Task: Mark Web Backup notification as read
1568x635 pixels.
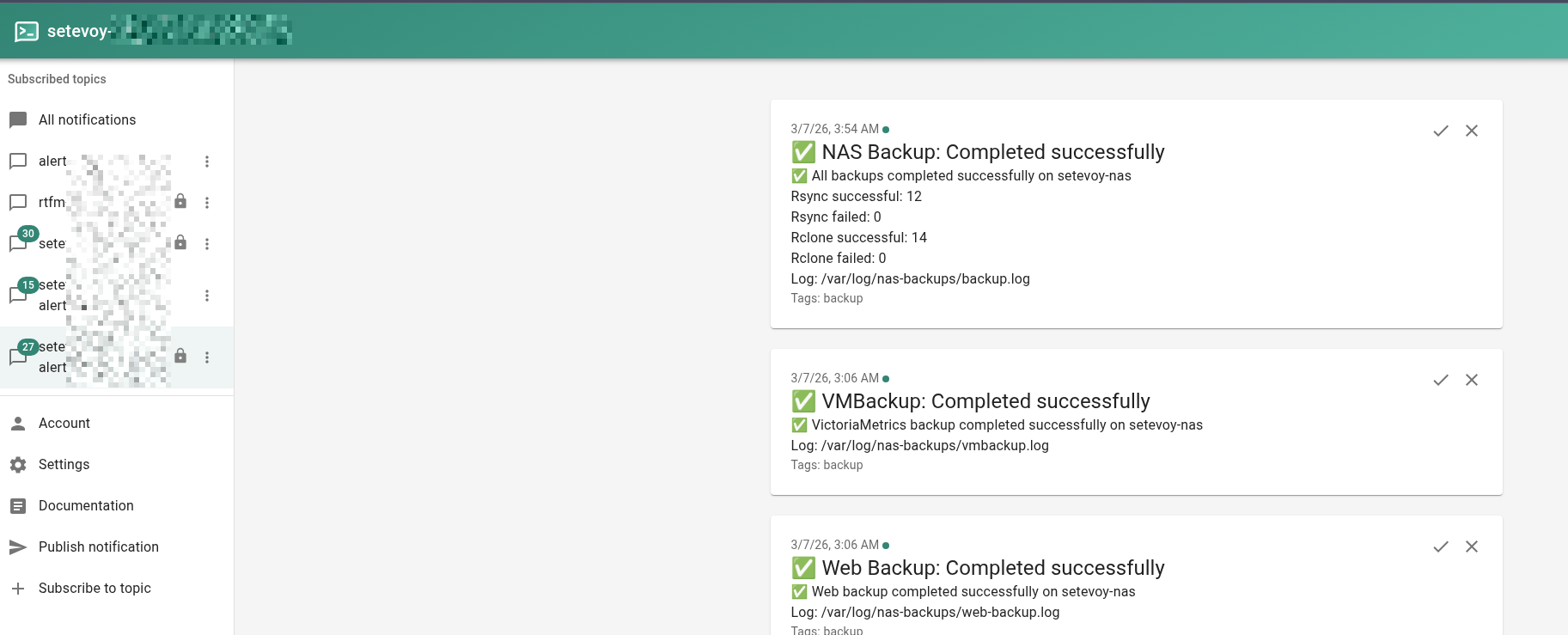Action: [1441, 546]
